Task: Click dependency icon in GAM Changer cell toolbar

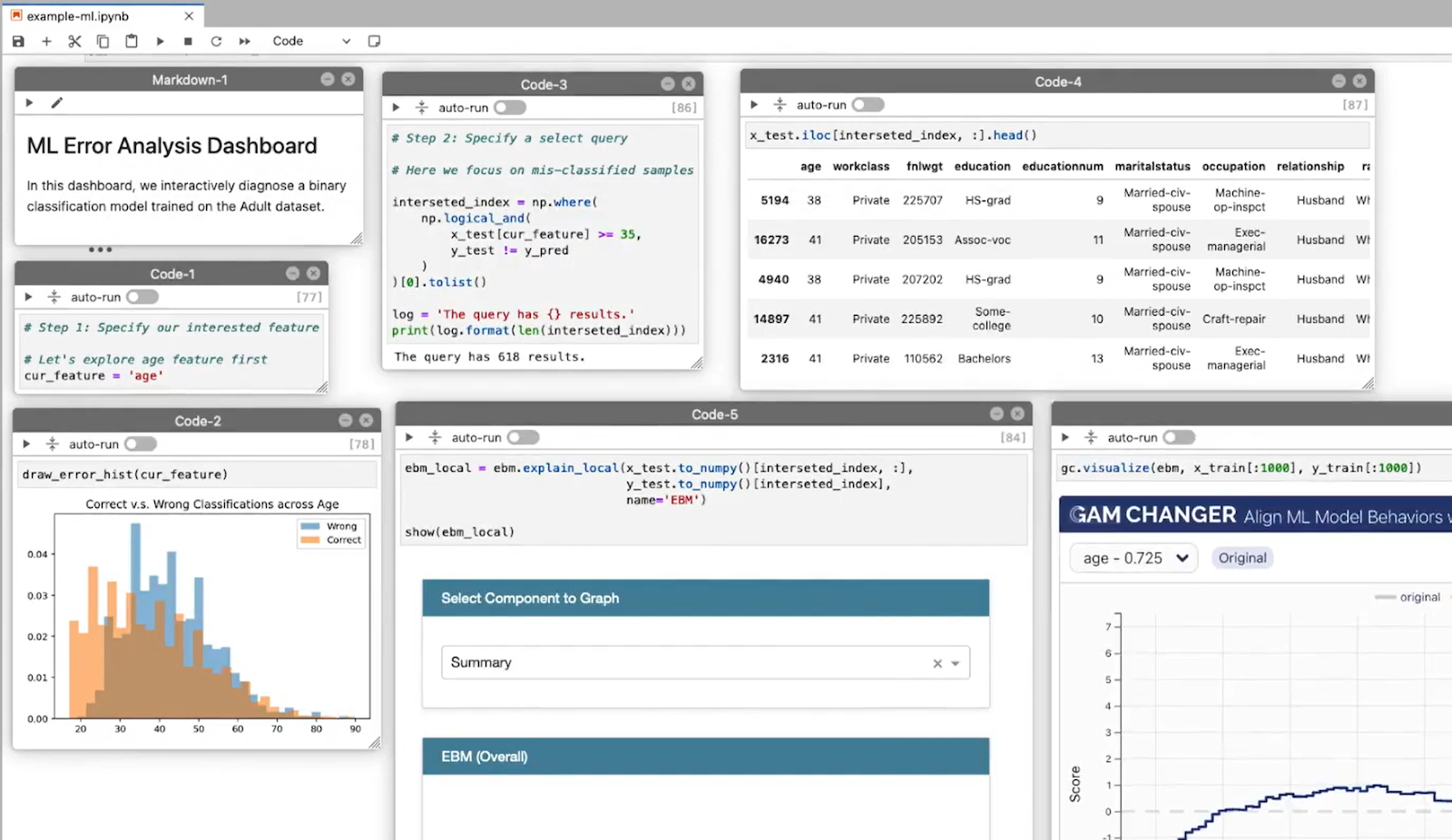Action: [1091, 437]
